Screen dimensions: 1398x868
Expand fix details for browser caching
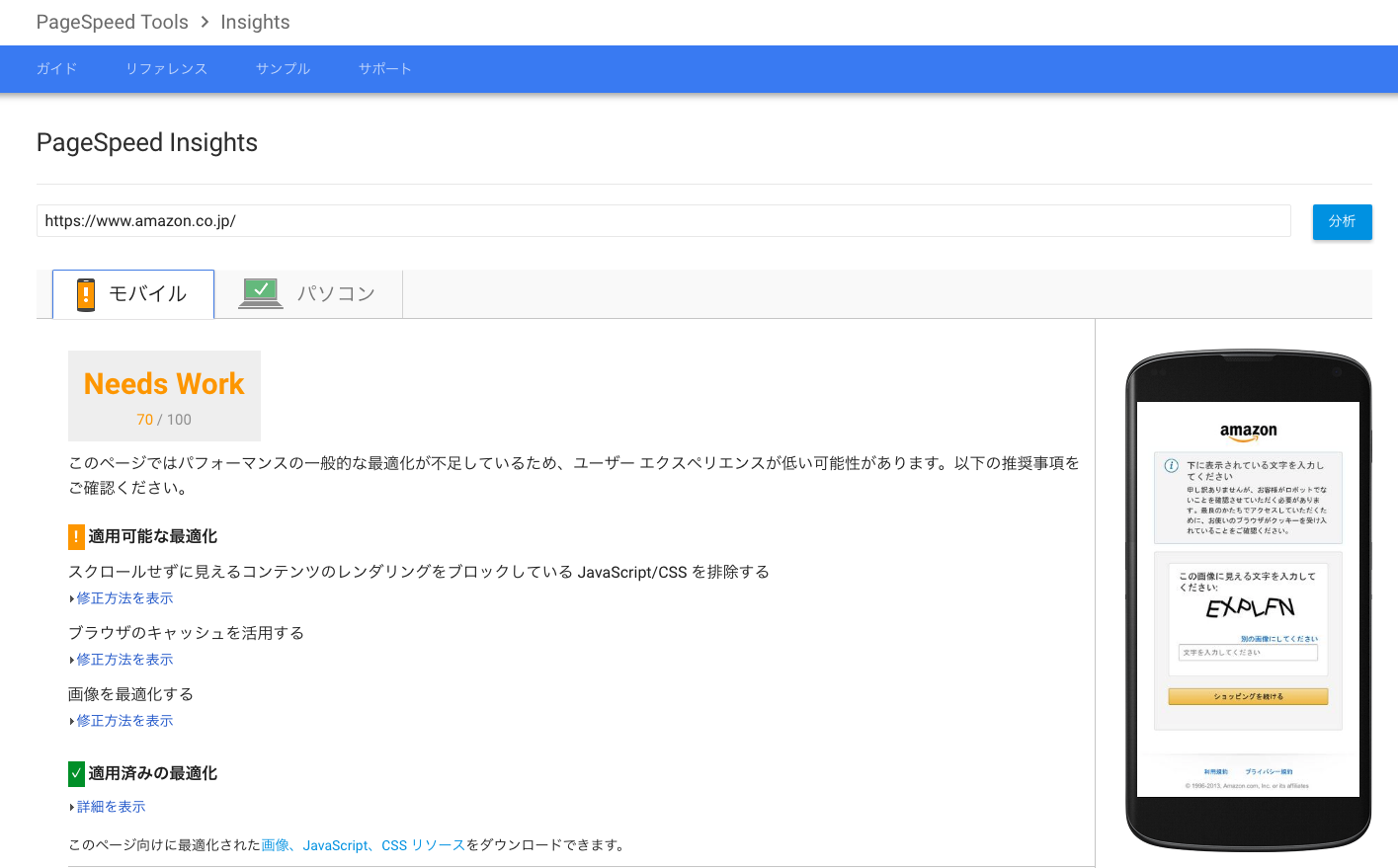pyautogui.click(x=124, y=660)
